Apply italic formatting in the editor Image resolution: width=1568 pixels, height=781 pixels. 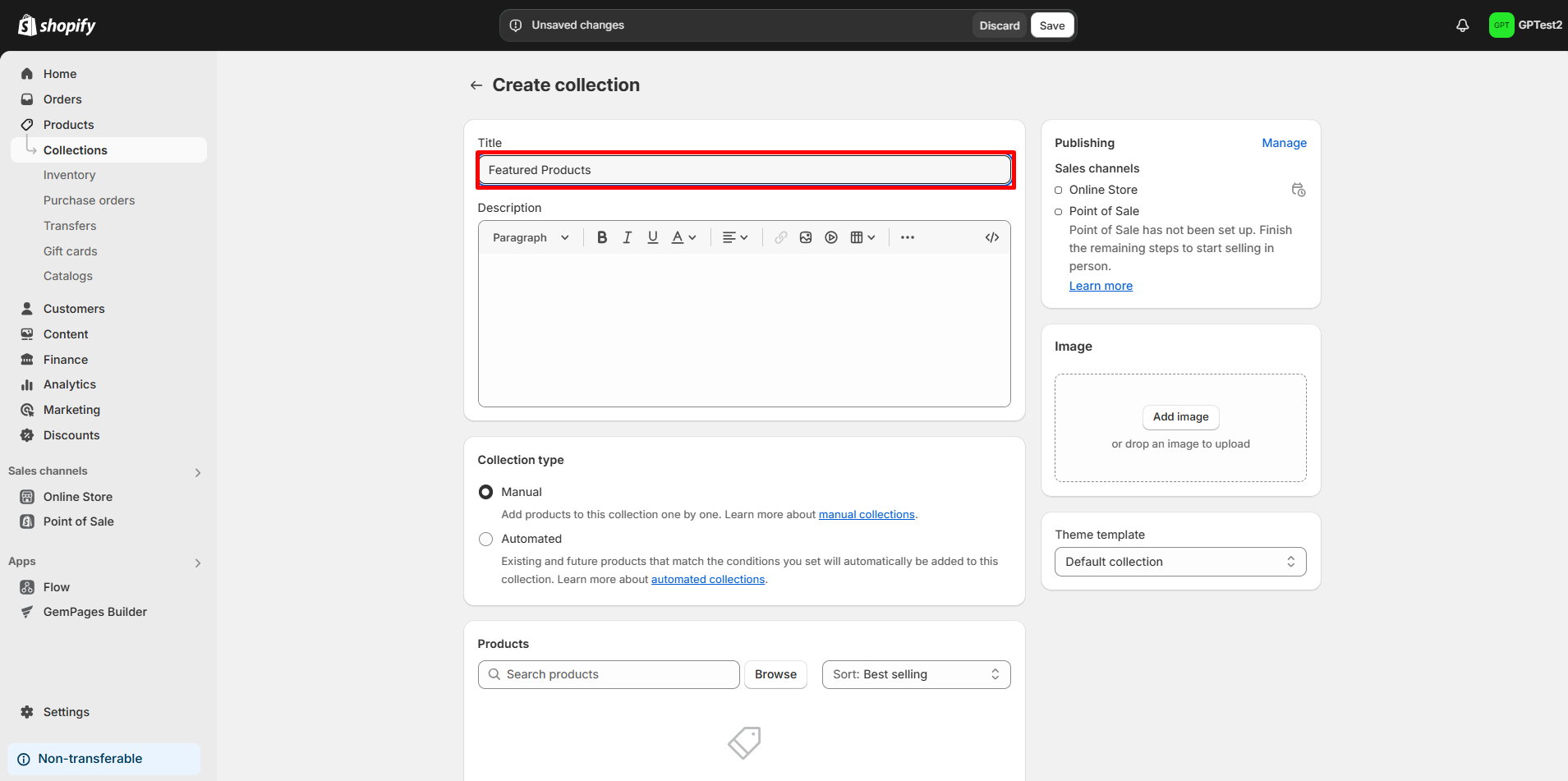point(627,237)
